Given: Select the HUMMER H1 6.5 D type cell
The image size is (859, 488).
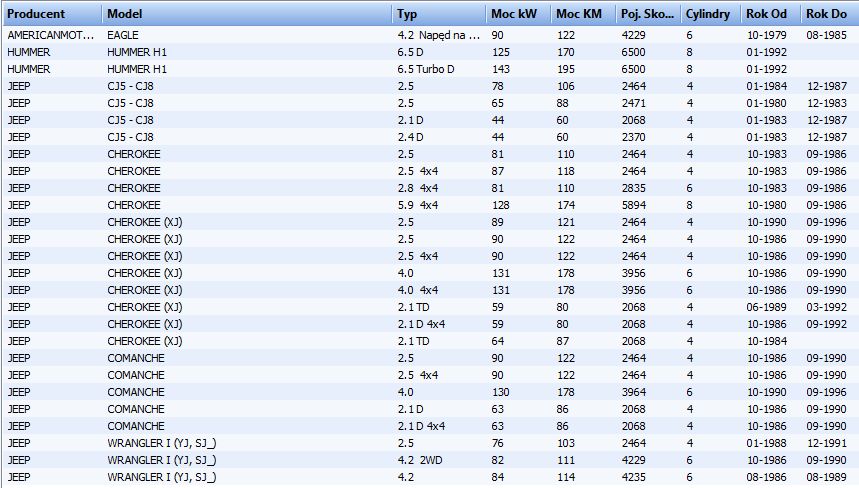Looking at the screenshot, I should click(x=410, y=52).
